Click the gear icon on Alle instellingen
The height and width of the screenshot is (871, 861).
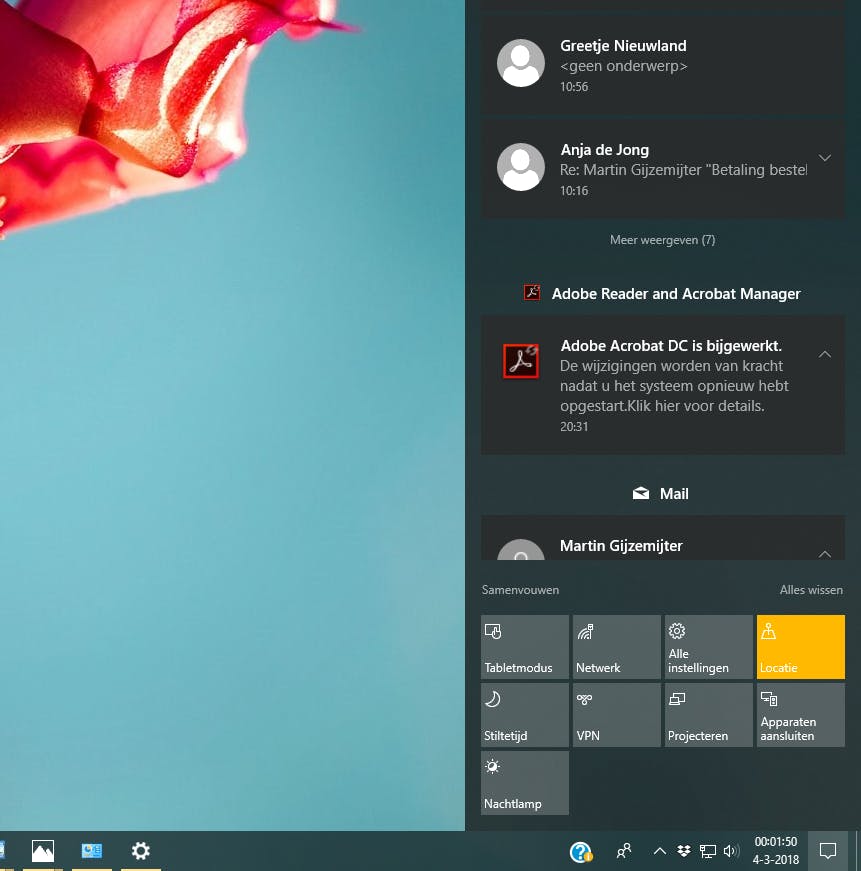pyautogui.click(x=677, y=631)
